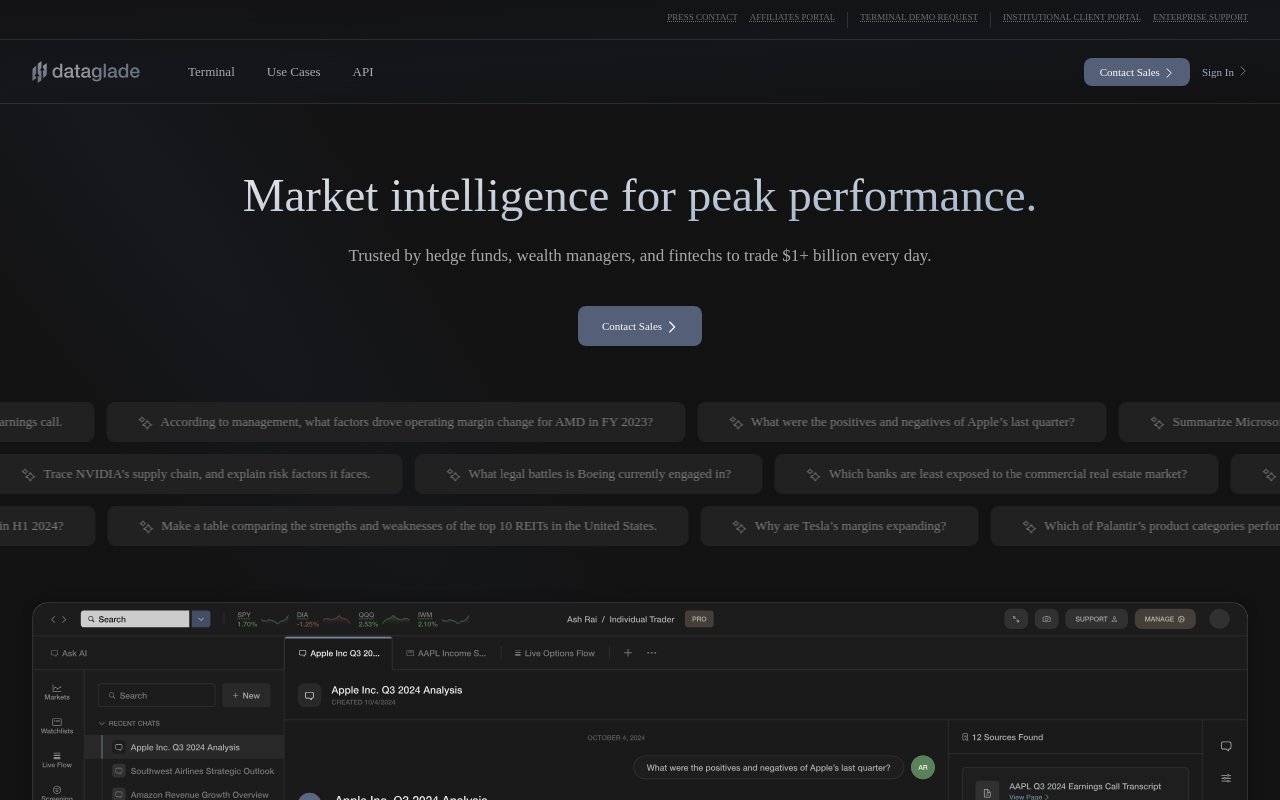1280x800 pixels.
Task: Click sparkle icon on the Tesla prompt
Action: click(739, 527)
